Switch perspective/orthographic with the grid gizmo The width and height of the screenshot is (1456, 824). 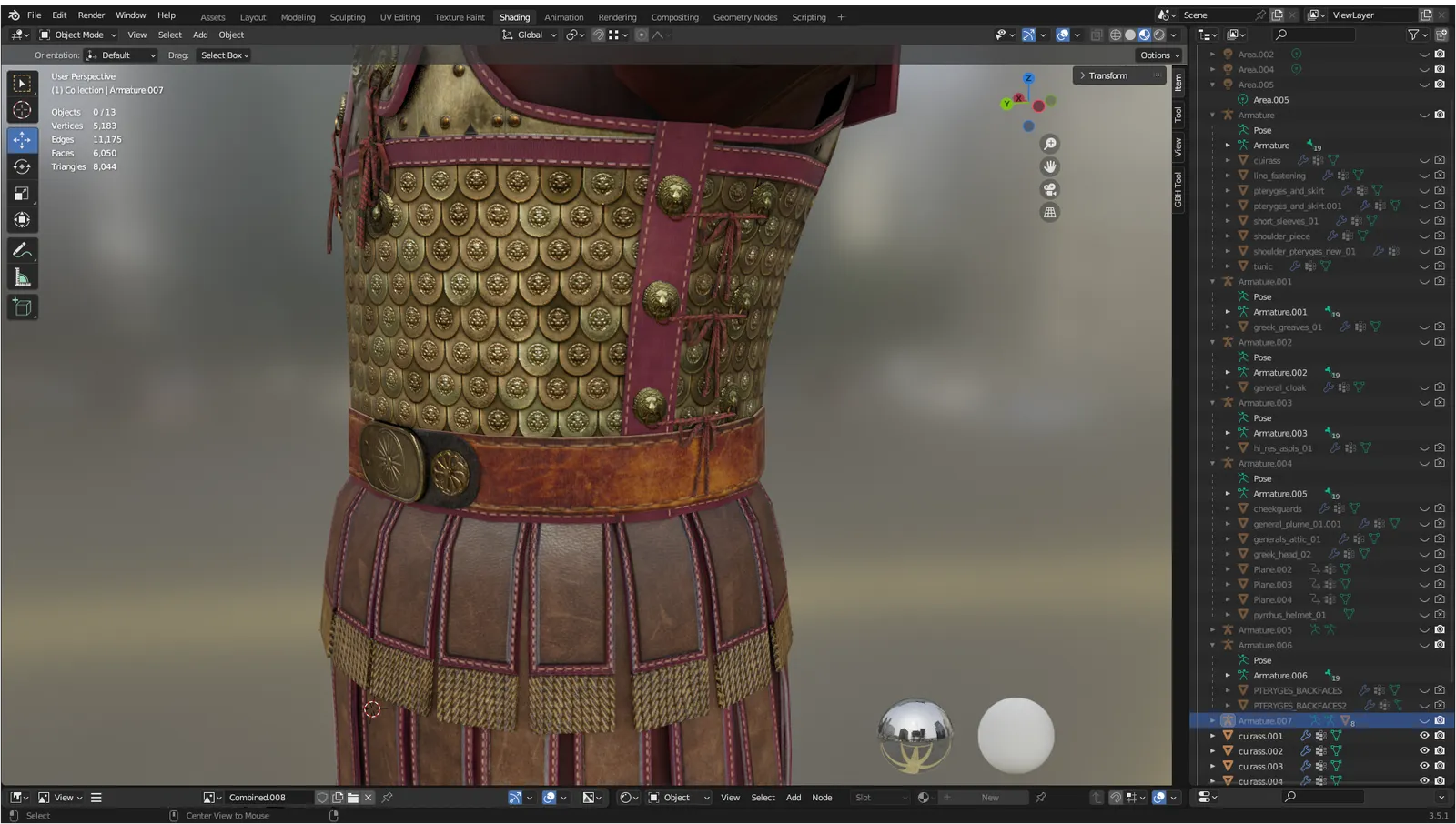pyautogui.click(x=1049, y=212)
